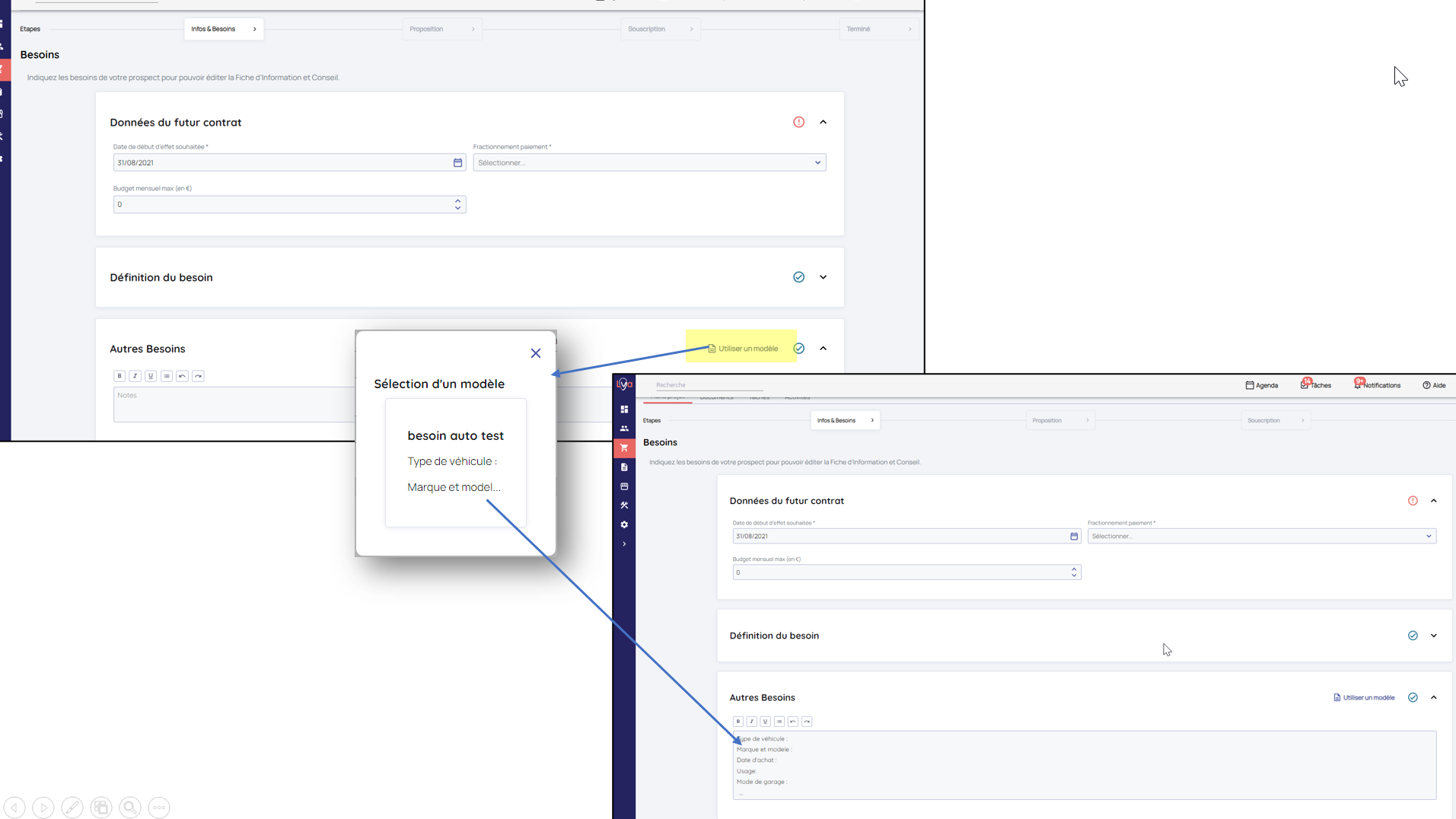Open the settings gear in Lya sidebar
Image resolution: width=1456 pixels, height=819 pixels.
tap(624, 524)
